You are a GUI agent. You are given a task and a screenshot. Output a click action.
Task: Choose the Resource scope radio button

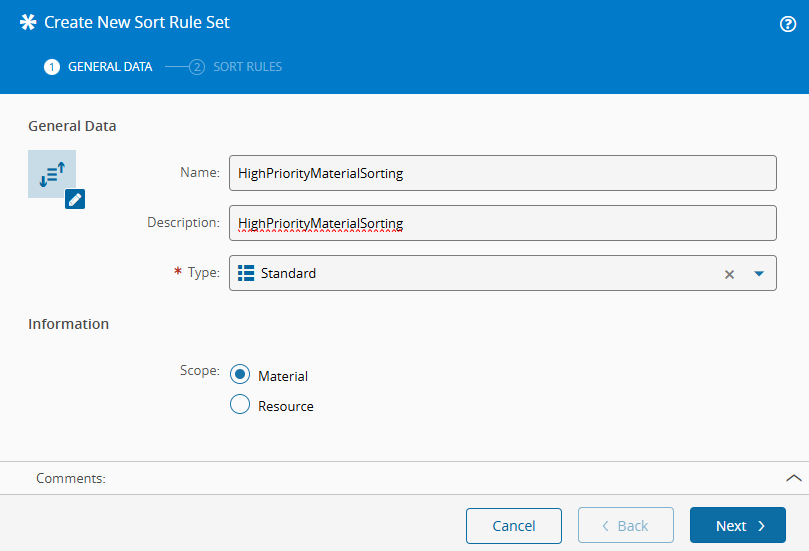click(240, 405)
